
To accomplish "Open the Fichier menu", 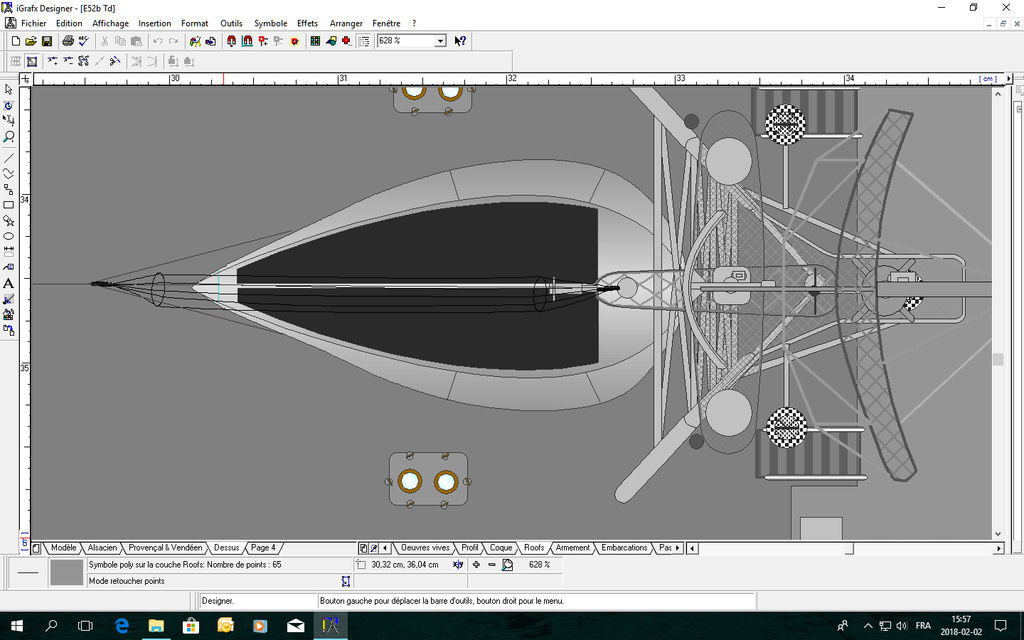I will (34, 24).
